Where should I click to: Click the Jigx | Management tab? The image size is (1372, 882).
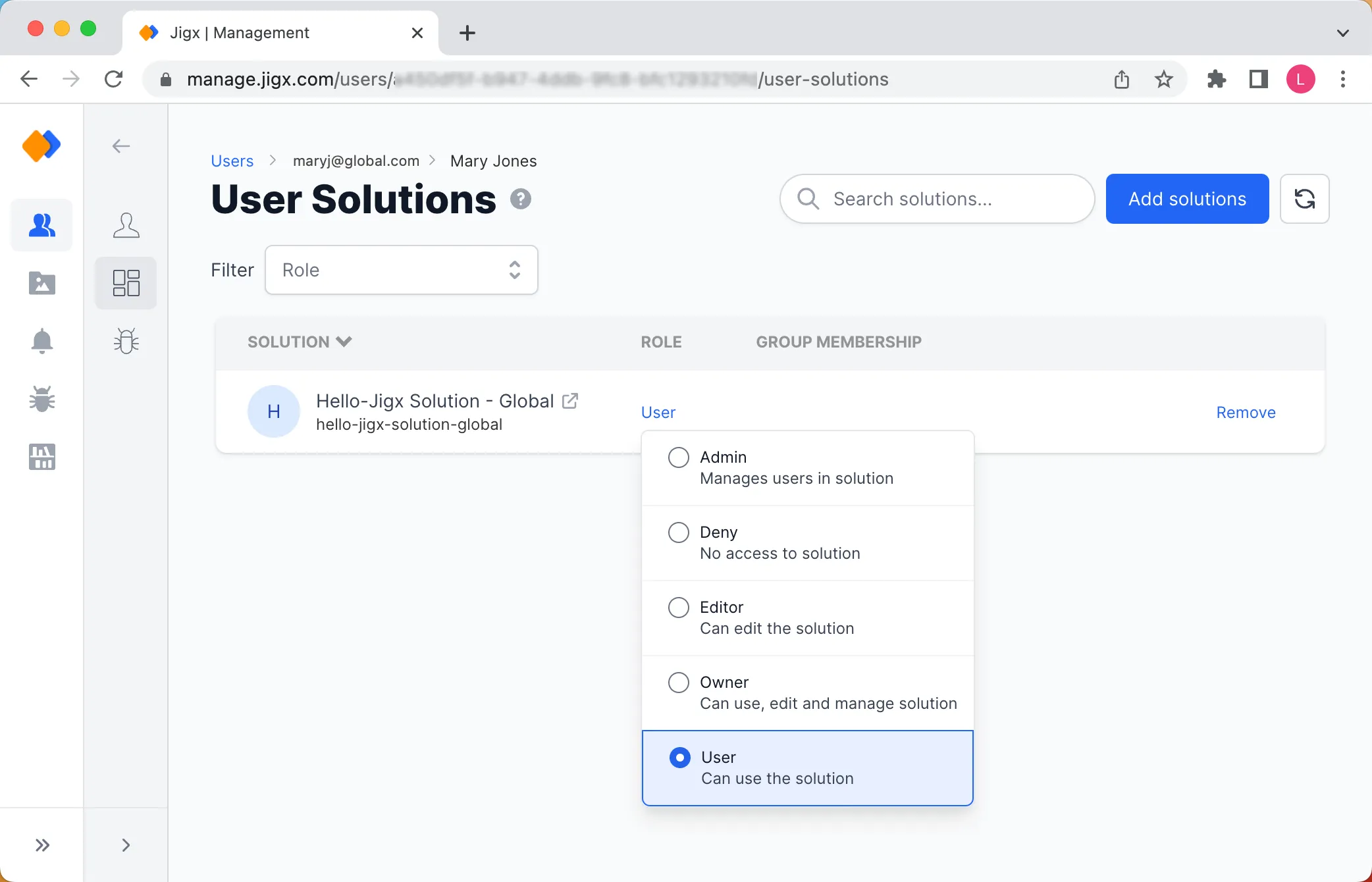point(280,33)
